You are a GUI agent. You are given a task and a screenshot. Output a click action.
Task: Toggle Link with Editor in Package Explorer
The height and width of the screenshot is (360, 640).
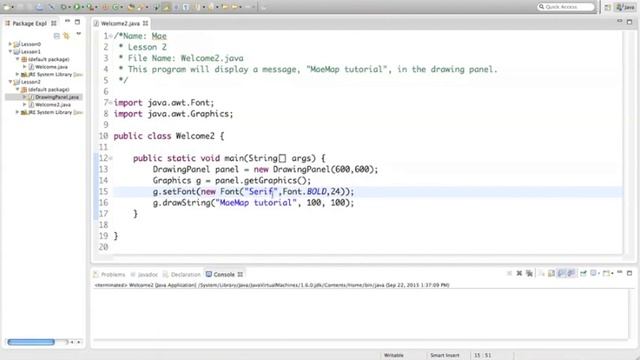66,36
